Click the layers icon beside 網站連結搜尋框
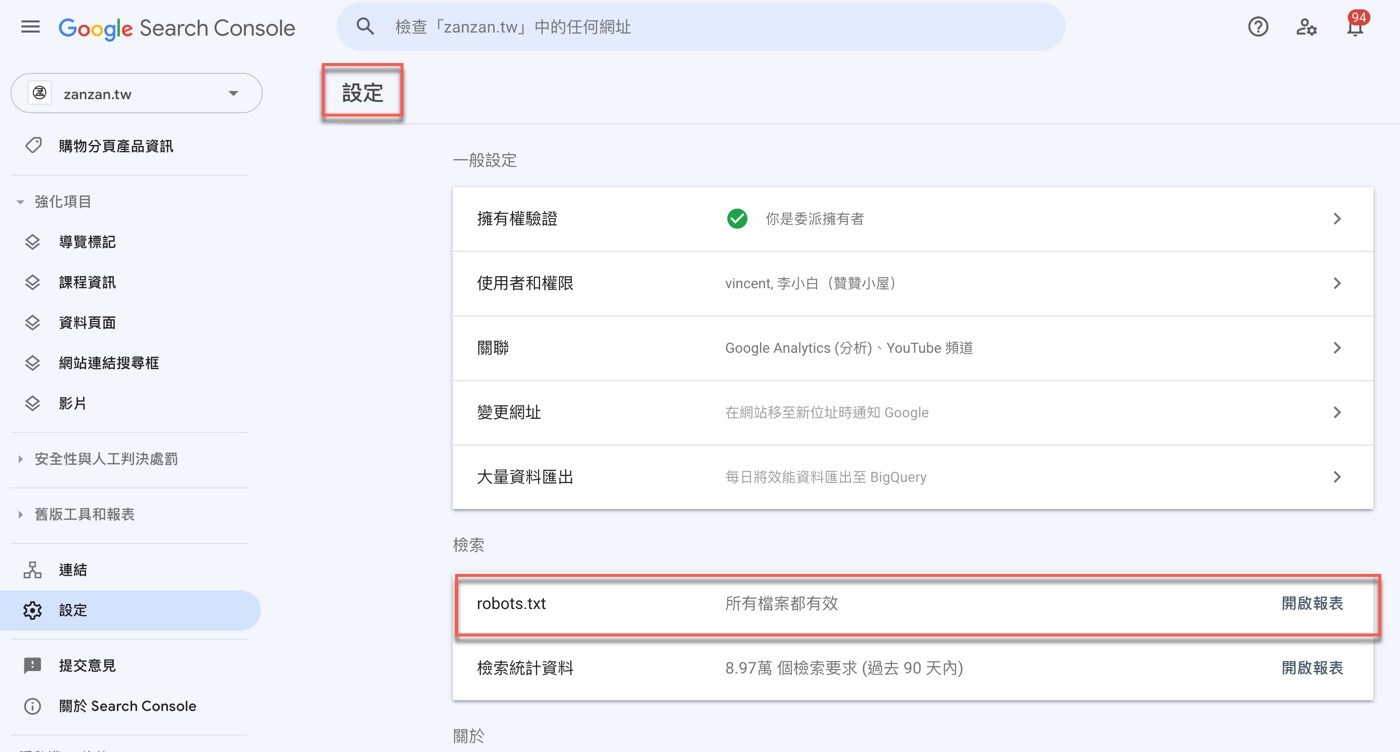The width and height of the screenshot is (1400, 752). click(x=33, y=363)
